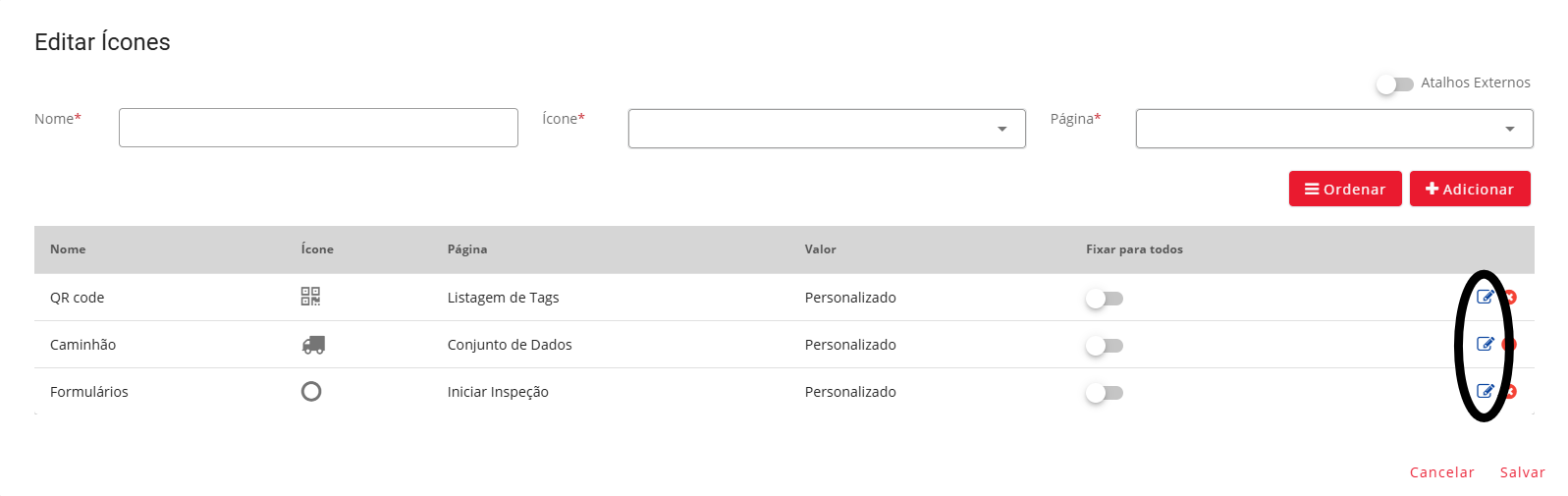This screenshot has height=496, width=1568.
Task: Open the Ícone dropdown
Action: pos(827,129)
